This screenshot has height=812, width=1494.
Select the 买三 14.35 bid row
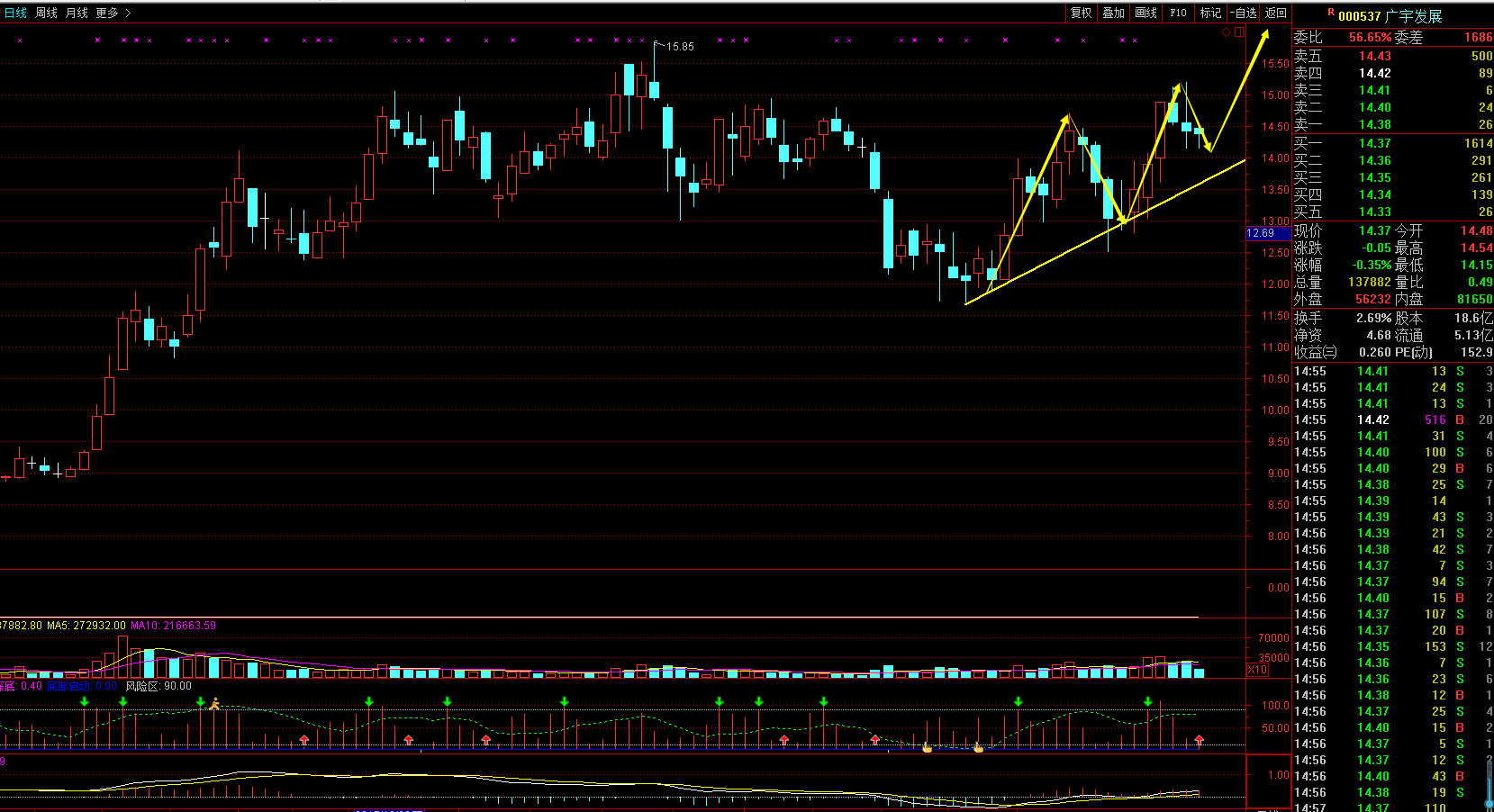[x=1393, y=177]
